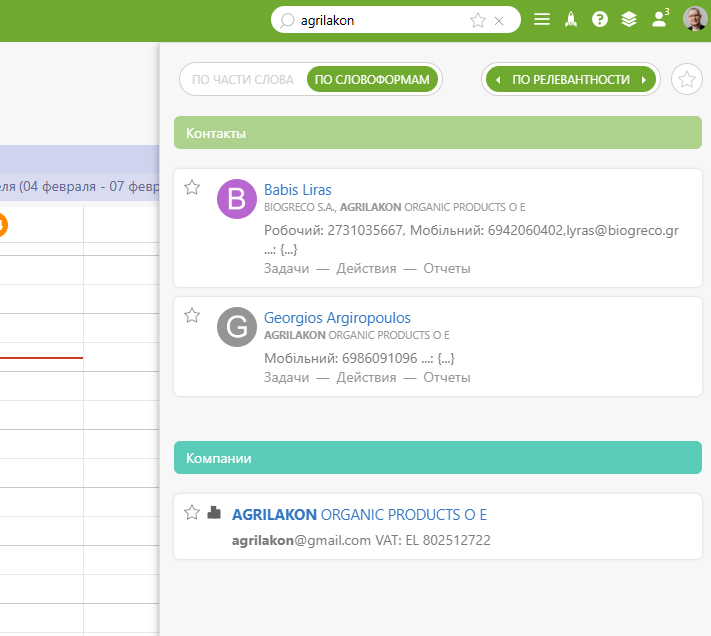
Task: Expand {...} details under Georgios Argiropoulos
Action: 446,359
